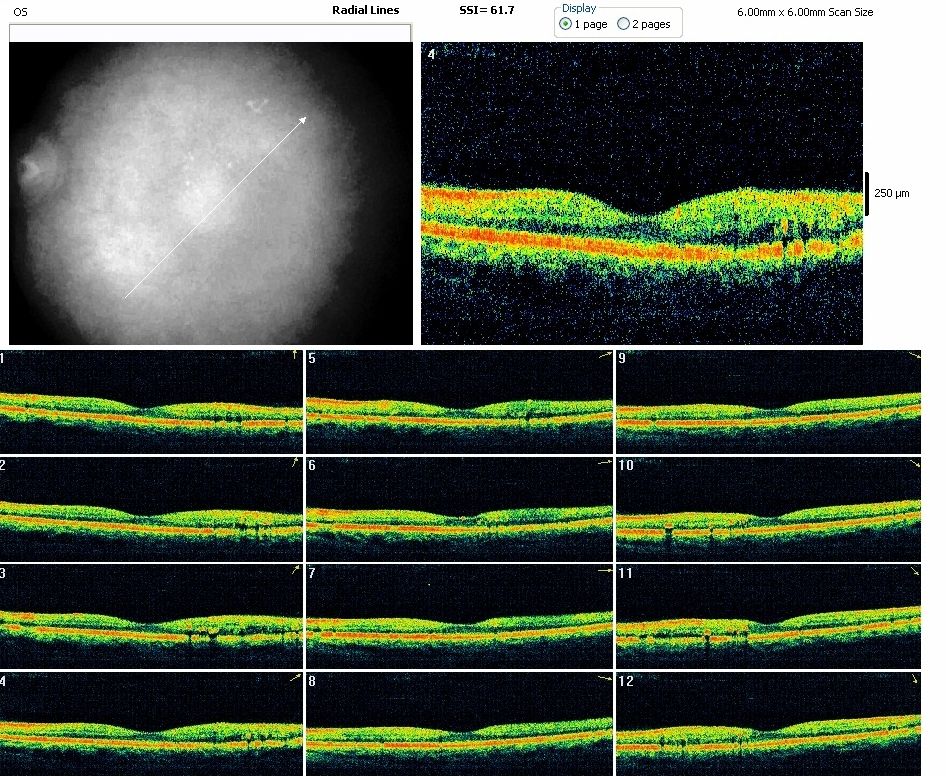Click the large OCT B-scan labeled 4
The width and height of the screenshot is (946, 776).
pyautogui.click(x=641, y=193)
